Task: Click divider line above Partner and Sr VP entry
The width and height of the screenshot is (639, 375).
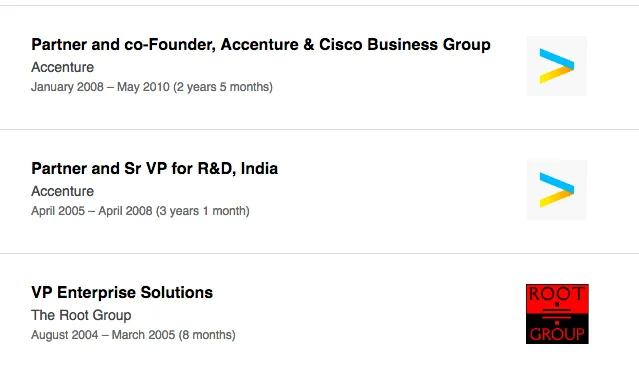Action: [x=320, y=130]
